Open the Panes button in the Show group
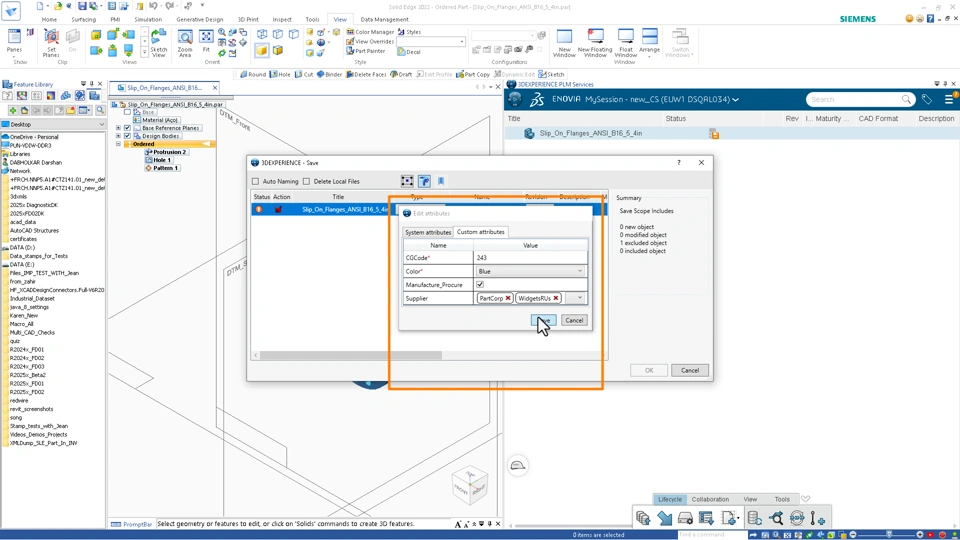 (x=14, y=42)
